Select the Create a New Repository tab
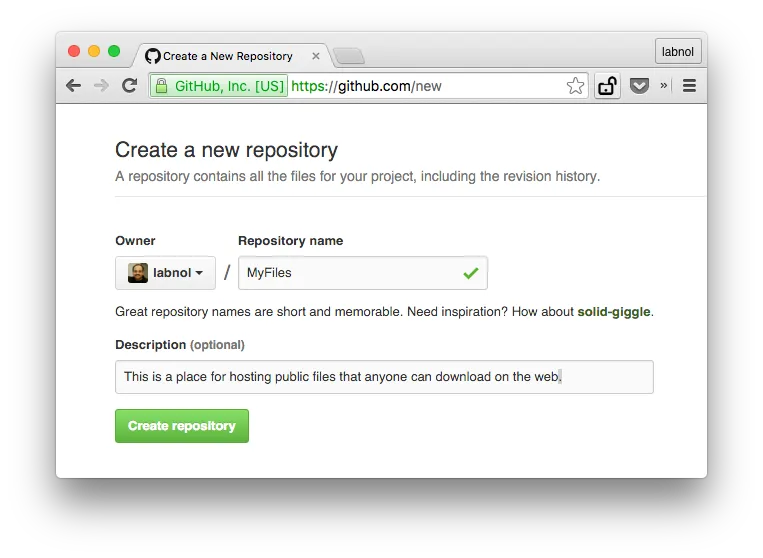Viewport: 763px width, 558px height. point(233,56)
